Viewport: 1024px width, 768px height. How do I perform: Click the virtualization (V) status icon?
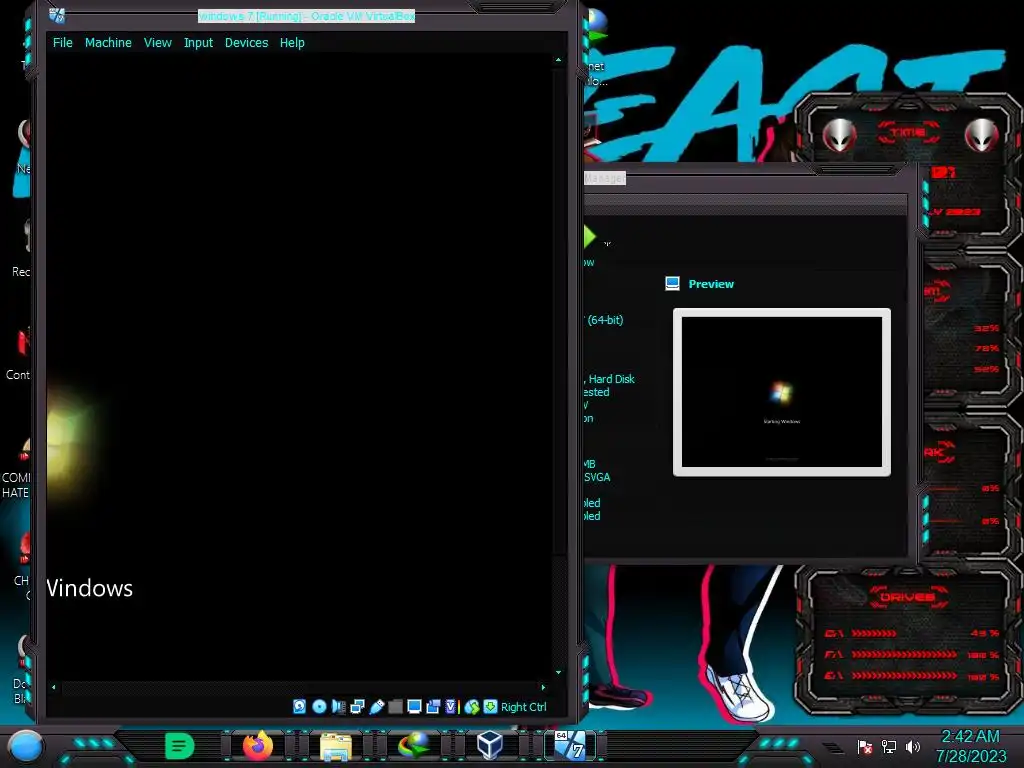tap(451, 707)
